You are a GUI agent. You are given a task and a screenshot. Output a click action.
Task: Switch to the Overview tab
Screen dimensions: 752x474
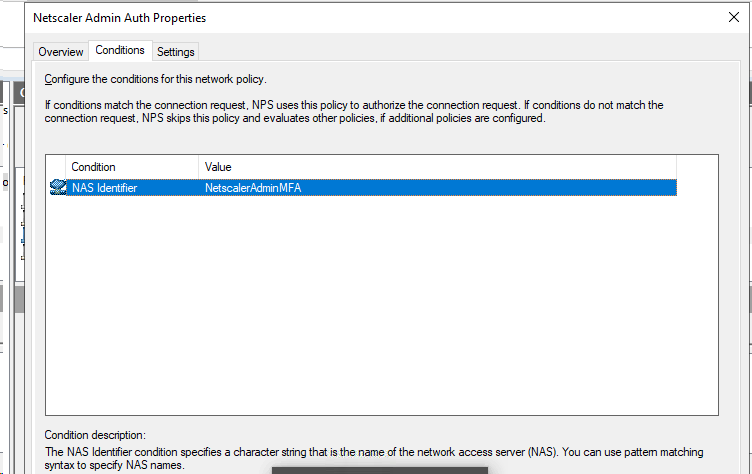[61, 52]
